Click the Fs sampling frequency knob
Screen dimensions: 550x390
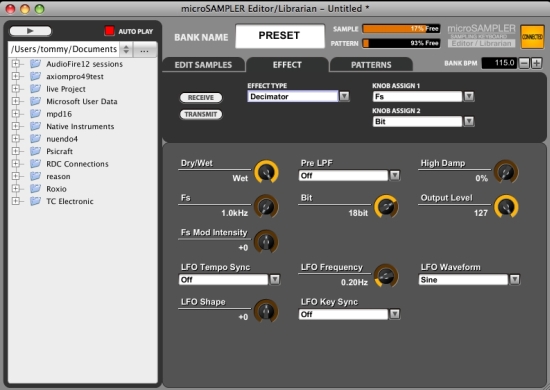pos(266,207)
